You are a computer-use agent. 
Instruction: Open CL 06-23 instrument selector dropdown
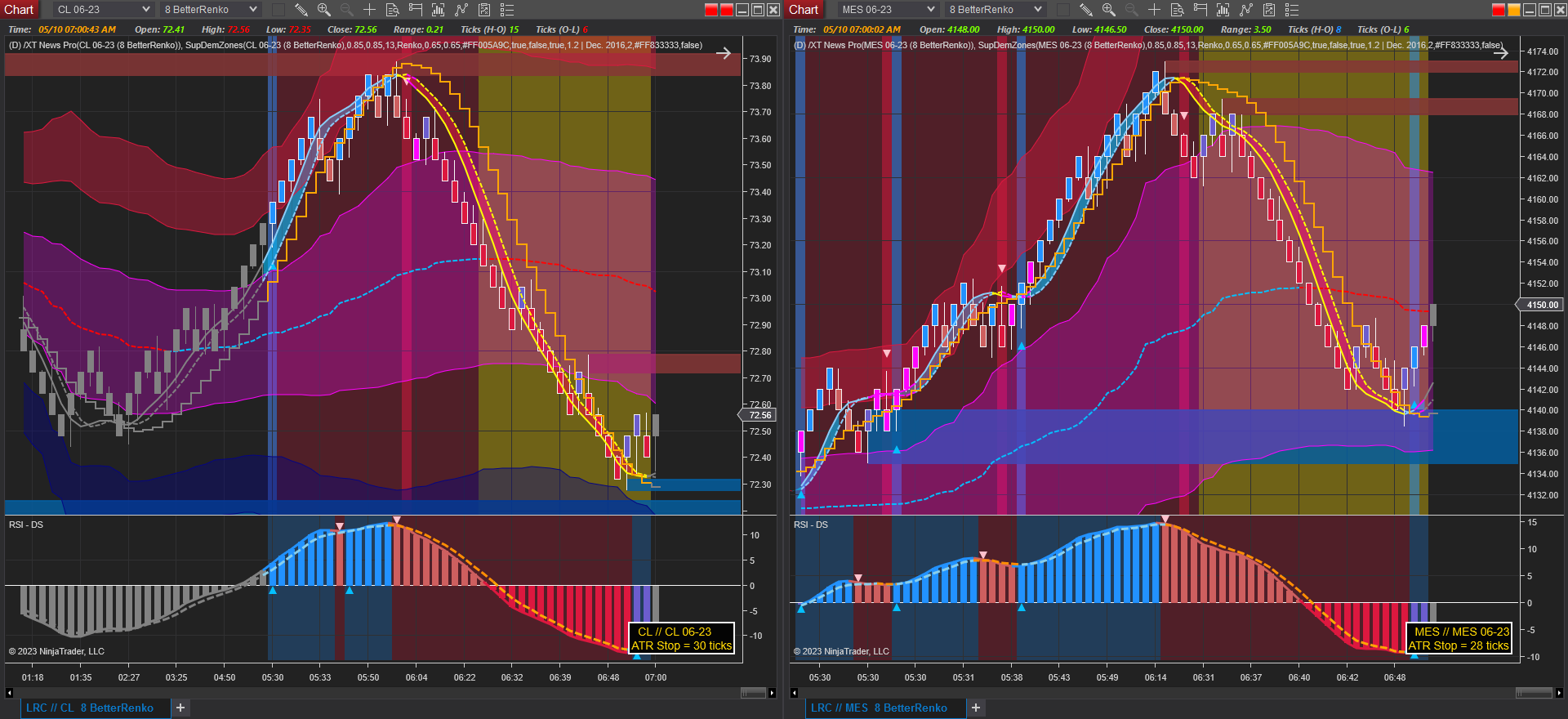click(103, 10)
